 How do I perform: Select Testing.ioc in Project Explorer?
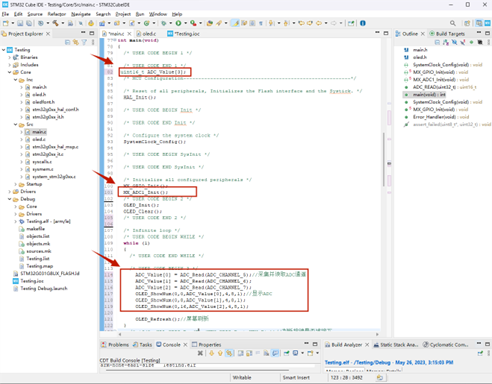(32, 281)
